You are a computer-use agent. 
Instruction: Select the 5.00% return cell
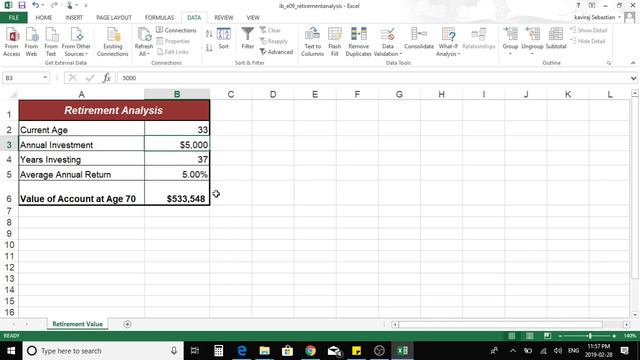coord(177,174)
